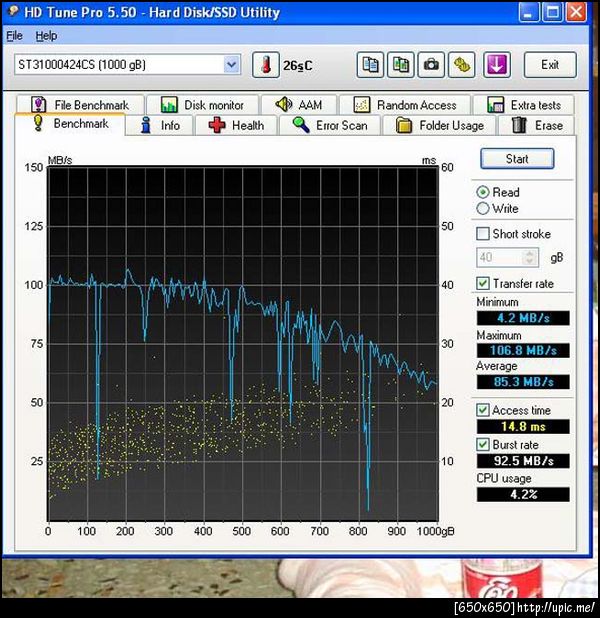Click the Exit button
Image resolution: width=600 pixels, height=618 pixels.
tap(550, 65)
